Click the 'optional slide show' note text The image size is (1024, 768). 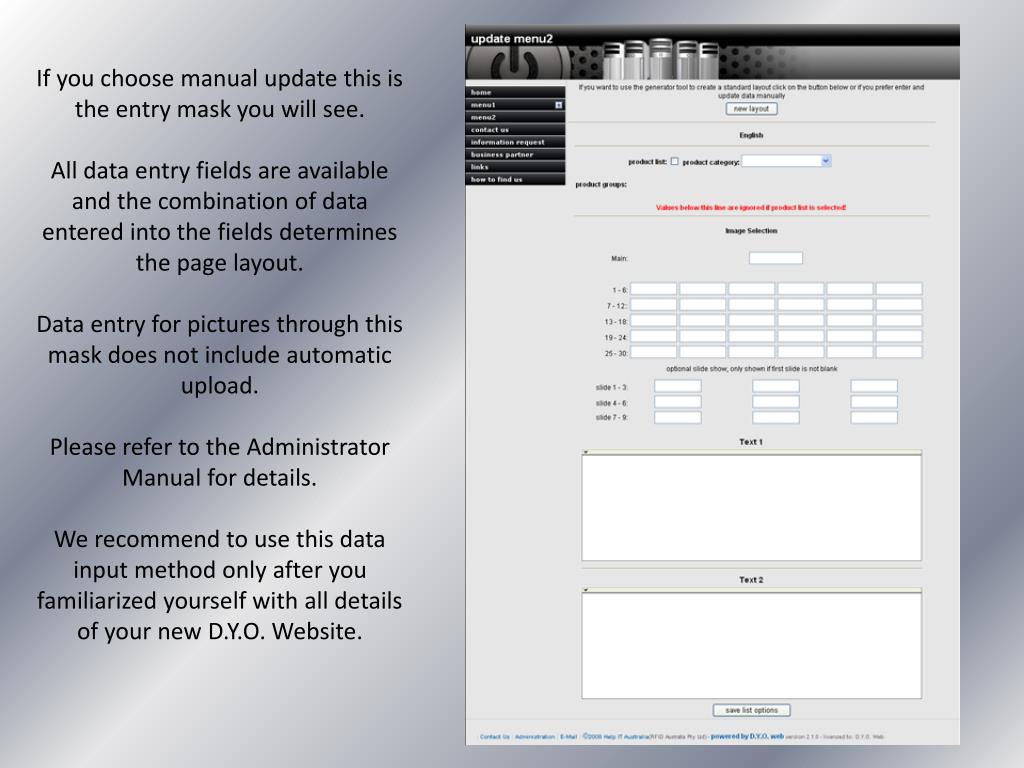point(751,369)
